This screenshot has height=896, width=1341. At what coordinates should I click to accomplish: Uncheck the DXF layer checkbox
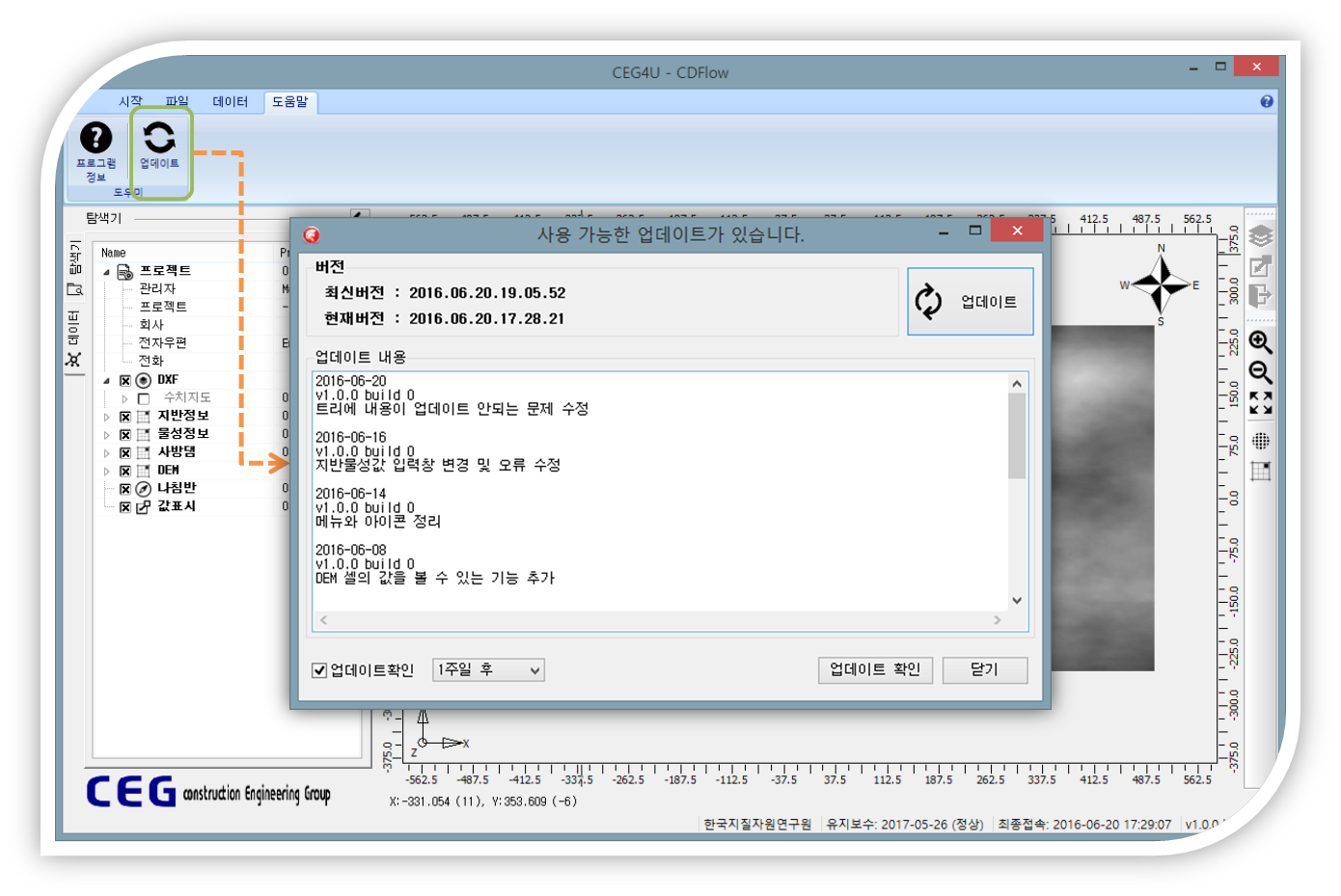click(125, 380)
